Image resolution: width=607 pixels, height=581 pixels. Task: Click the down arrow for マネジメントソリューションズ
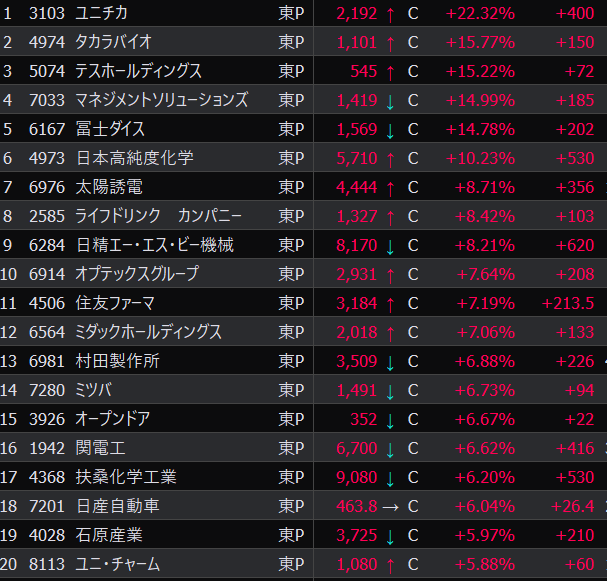point(389,100)
